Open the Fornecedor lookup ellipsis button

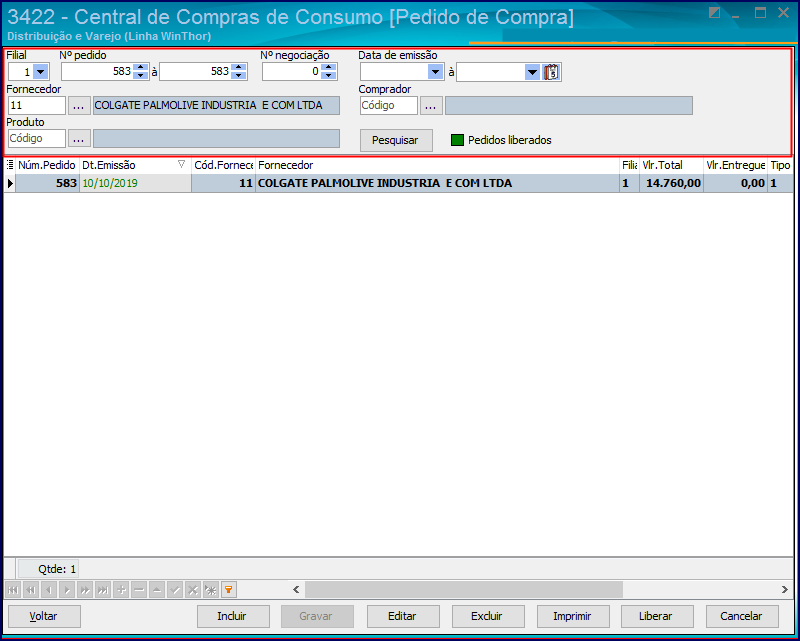coord(79,106)
